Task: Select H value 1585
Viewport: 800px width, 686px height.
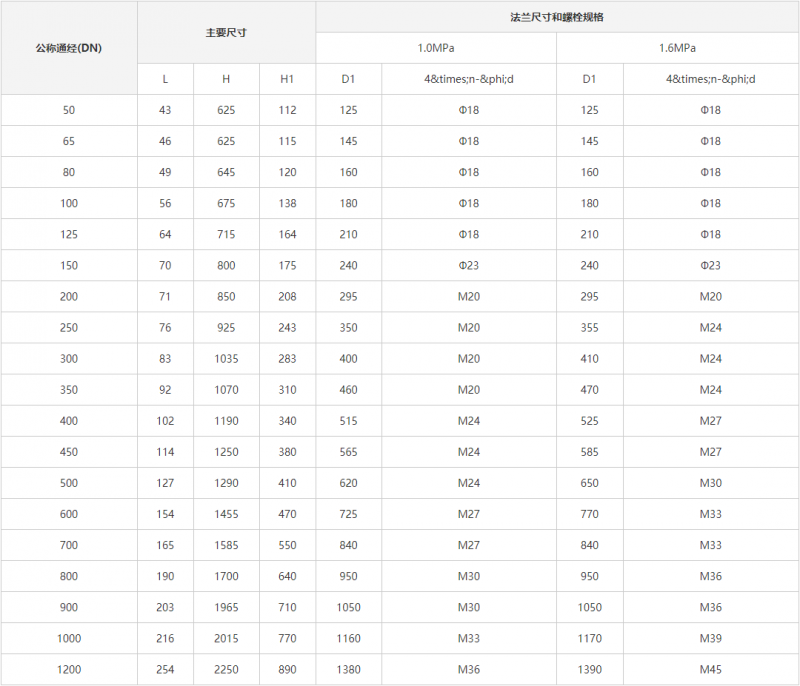Action: (x=226, y=546)
